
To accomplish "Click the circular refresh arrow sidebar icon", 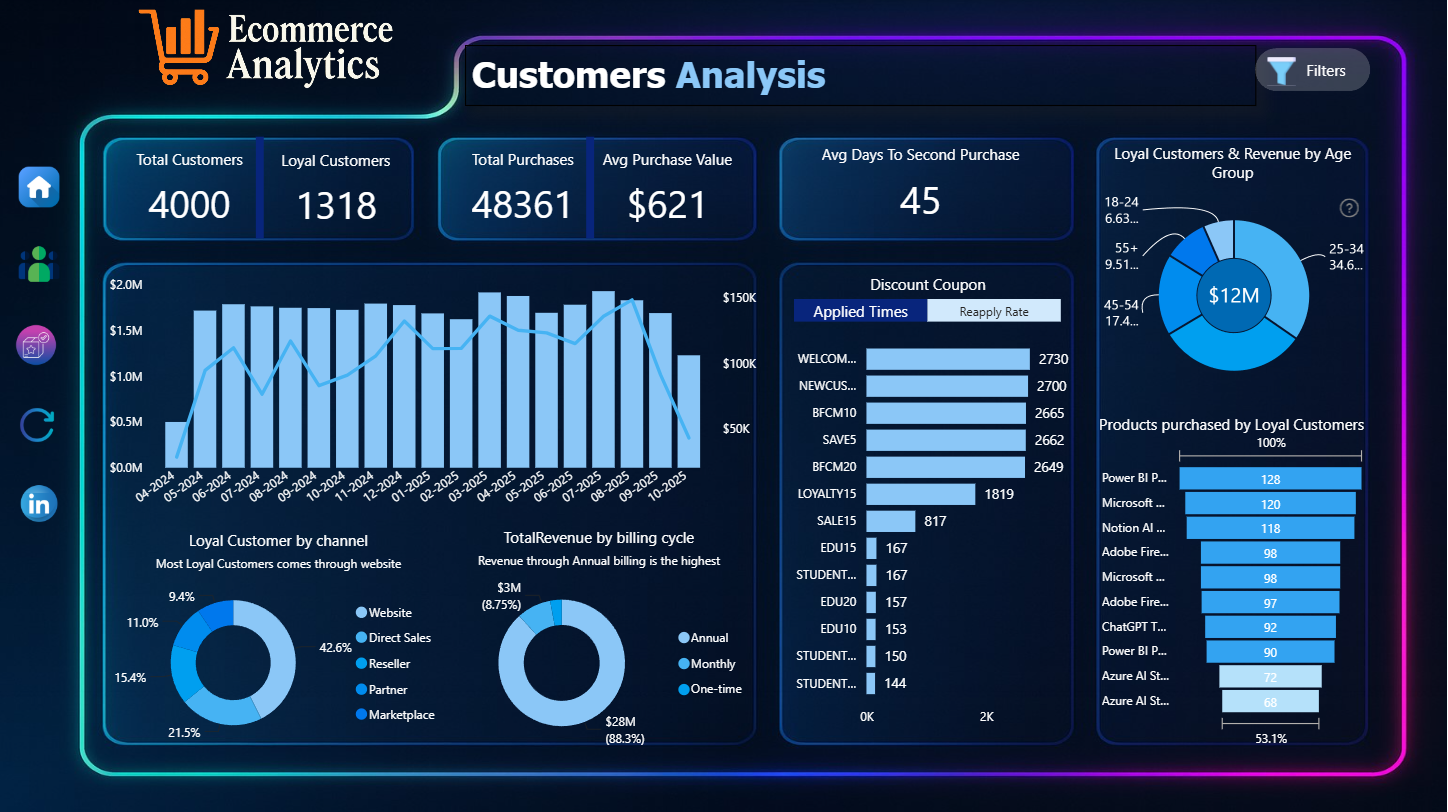I will (x=37, y=425).
